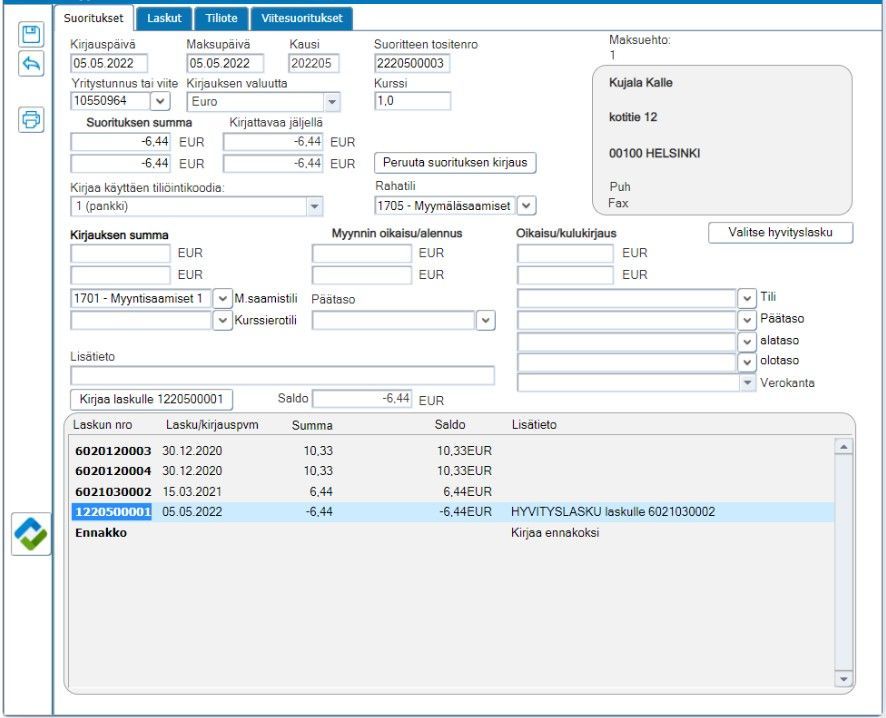Select invoice row 6021030002
886x718 pixels.
pyautogui.click(x=113, y=491)
